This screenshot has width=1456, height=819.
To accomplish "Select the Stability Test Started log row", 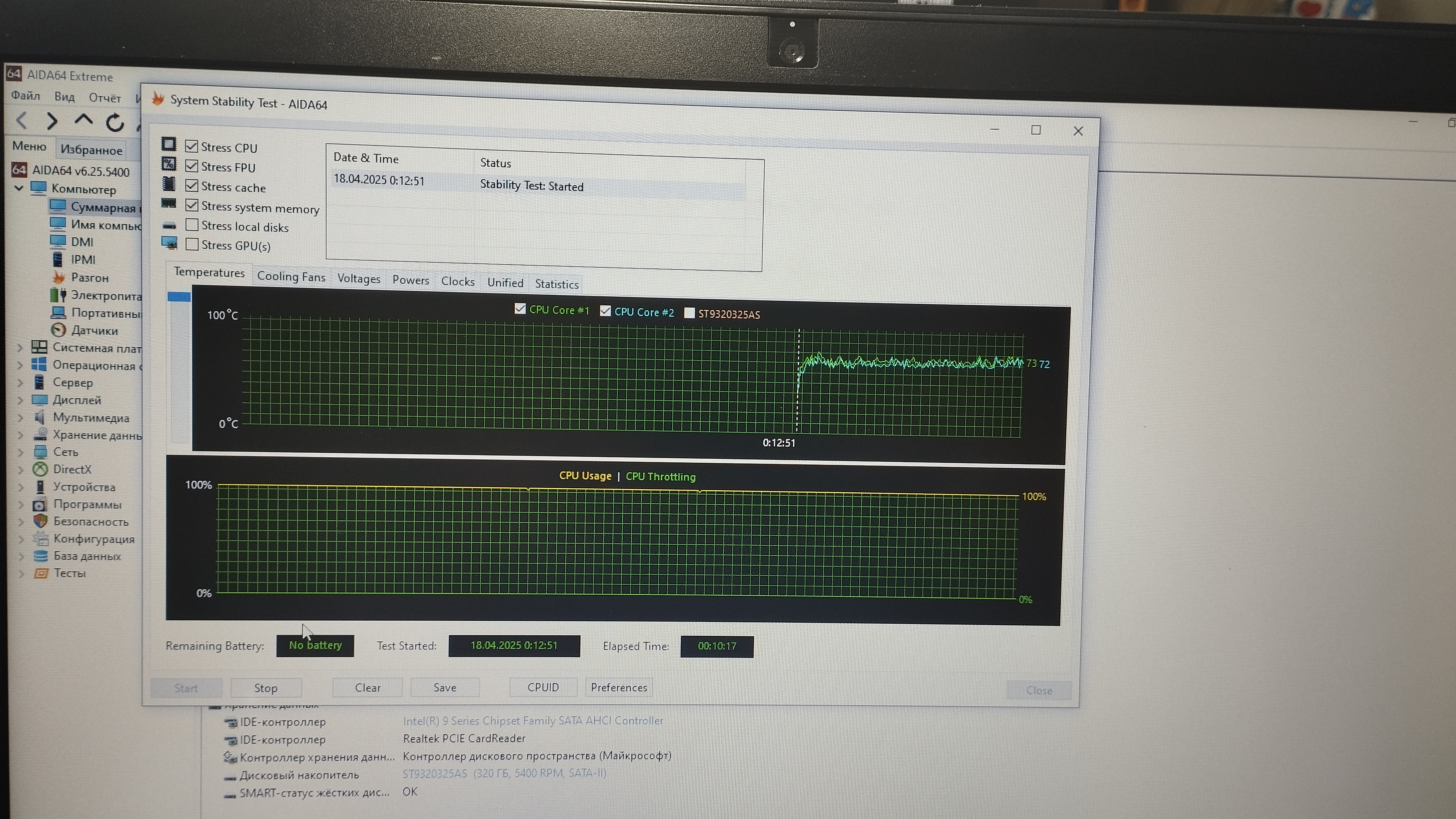I will pos(531,186).
